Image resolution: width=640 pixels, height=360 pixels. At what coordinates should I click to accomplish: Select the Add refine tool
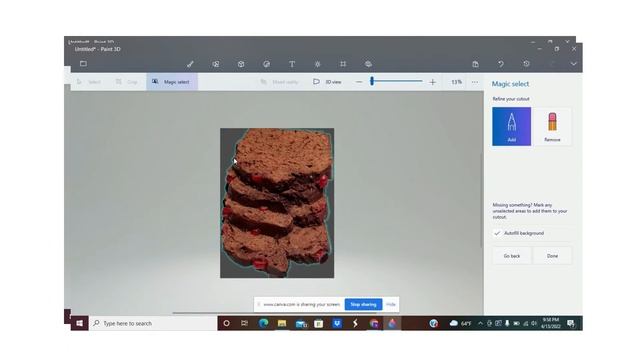tap(511, 127)
